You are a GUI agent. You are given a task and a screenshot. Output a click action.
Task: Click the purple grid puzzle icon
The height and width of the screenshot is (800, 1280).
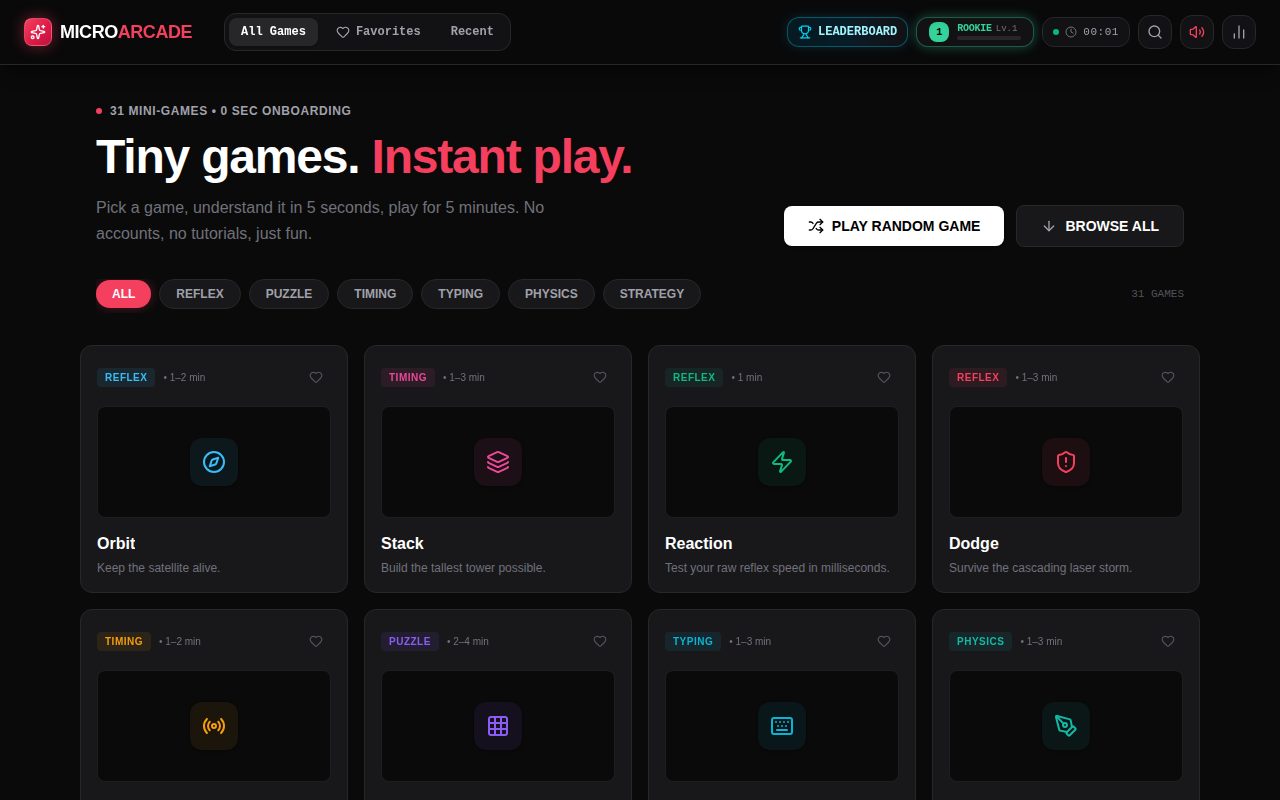(x=498, y=726)
